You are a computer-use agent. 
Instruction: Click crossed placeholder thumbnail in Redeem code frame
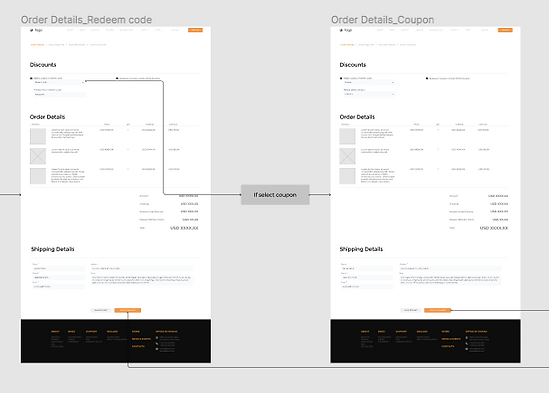tap(38, 156)
